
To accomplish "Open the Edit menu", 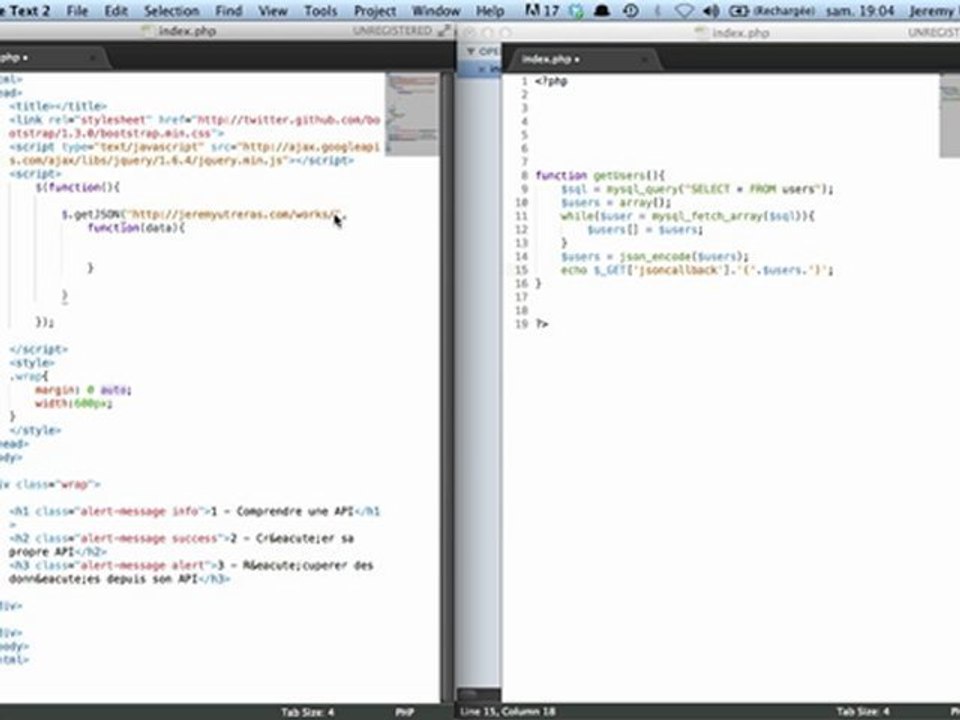I will [x=115, y=10].
